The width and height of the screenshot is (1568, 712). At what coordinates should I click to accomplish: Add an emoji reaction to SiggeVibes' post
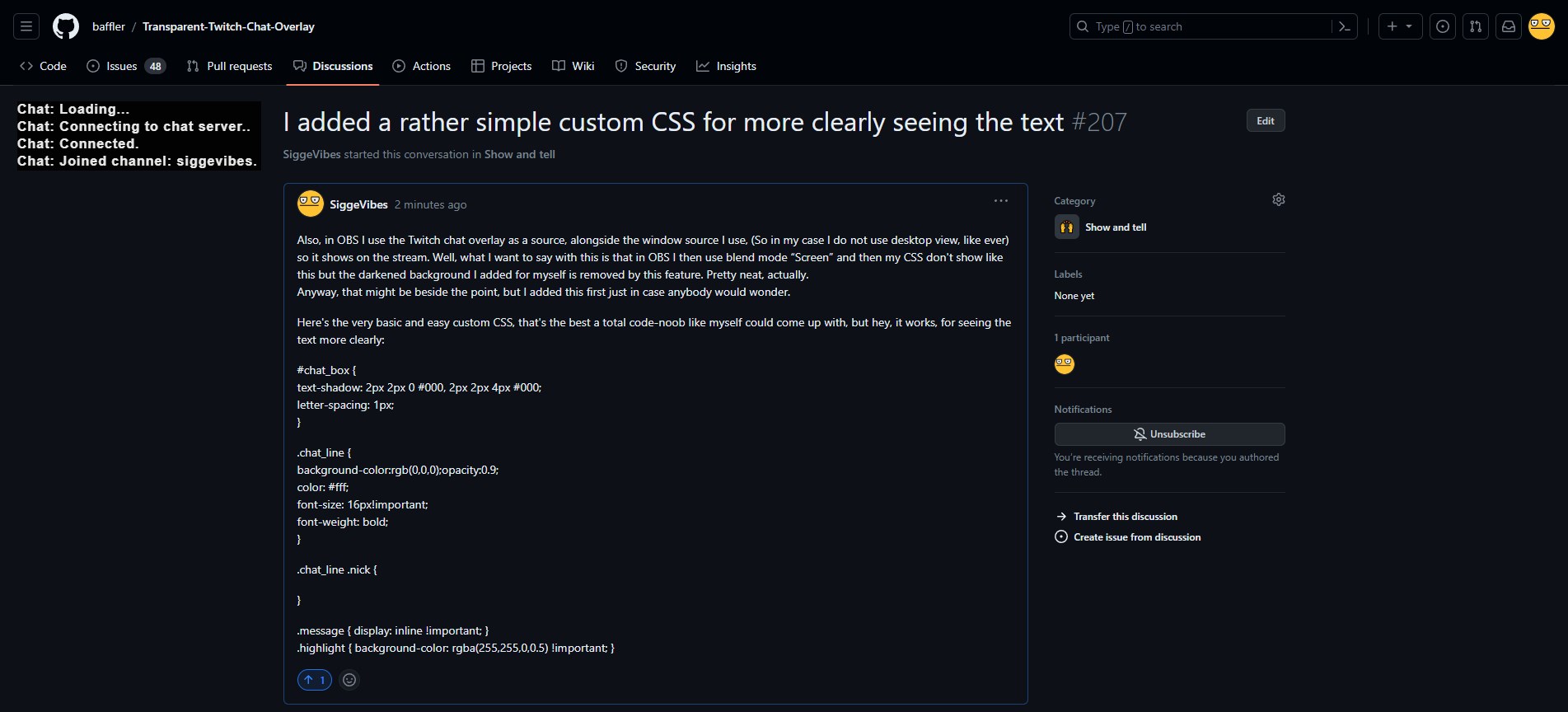point(349,679)
